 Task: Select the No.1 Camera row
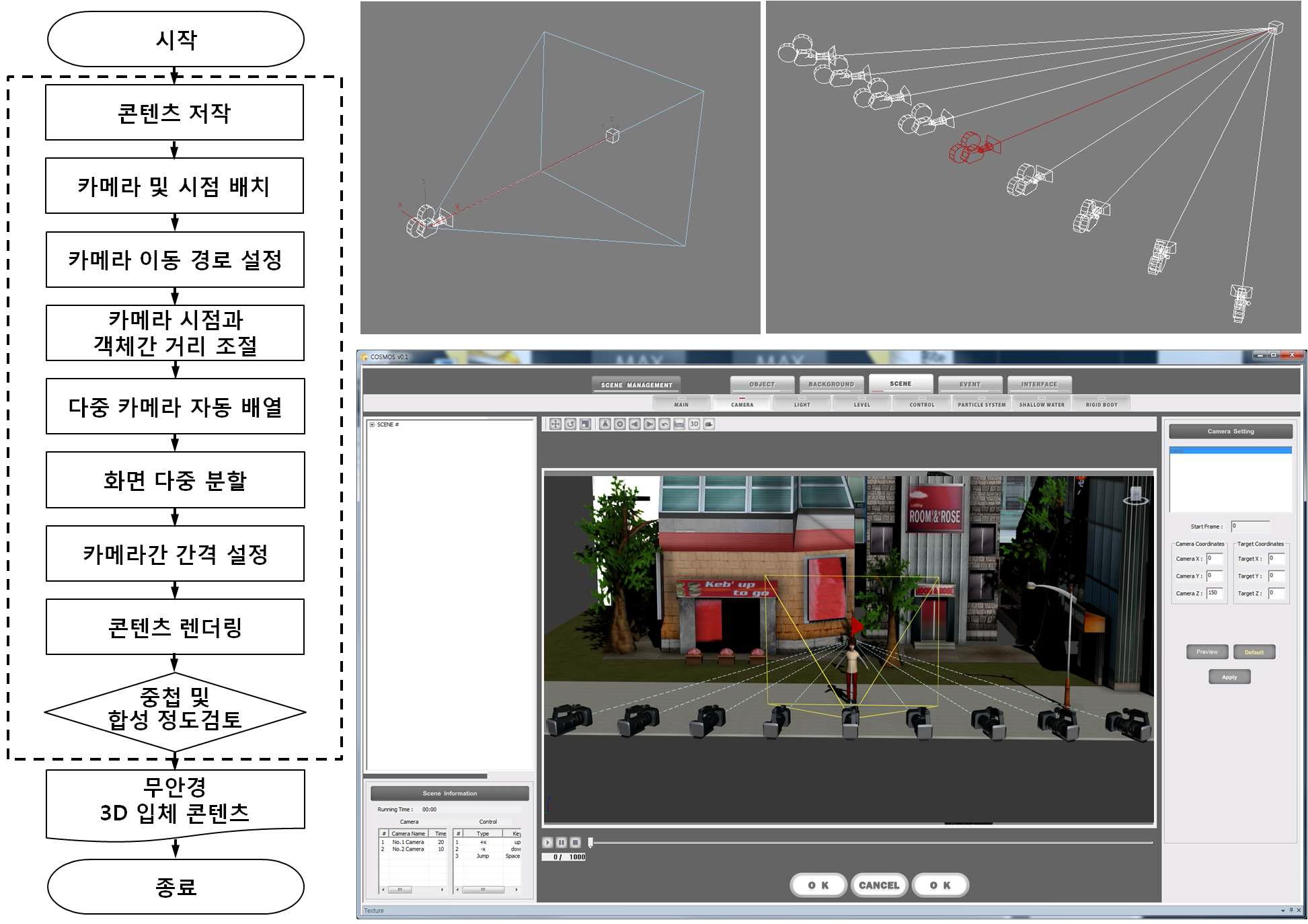(x=413, y=842)
